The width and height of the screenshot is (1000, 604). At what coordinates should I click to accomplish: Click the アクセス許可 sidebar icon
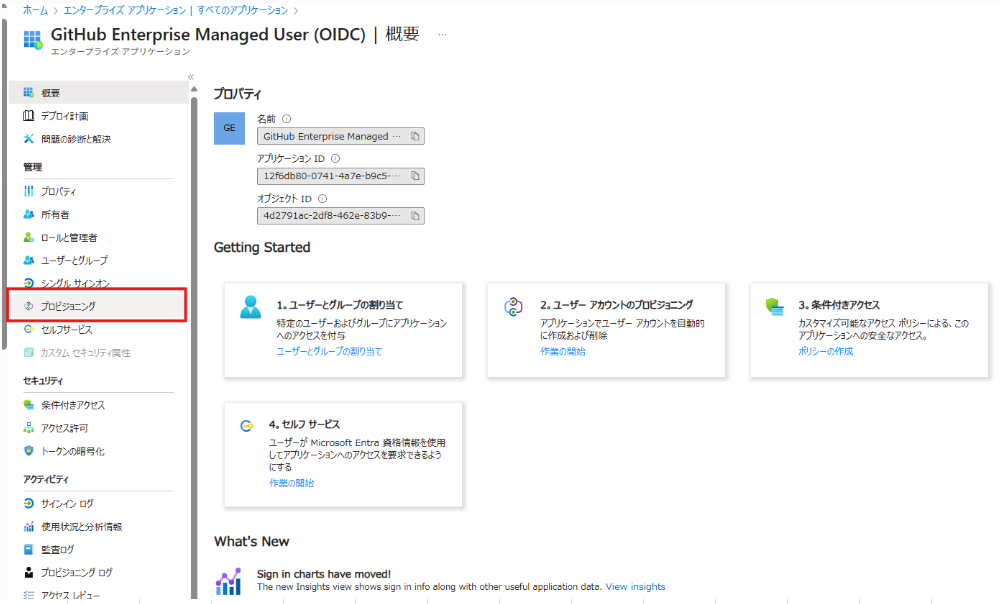(x=29, y=428)
